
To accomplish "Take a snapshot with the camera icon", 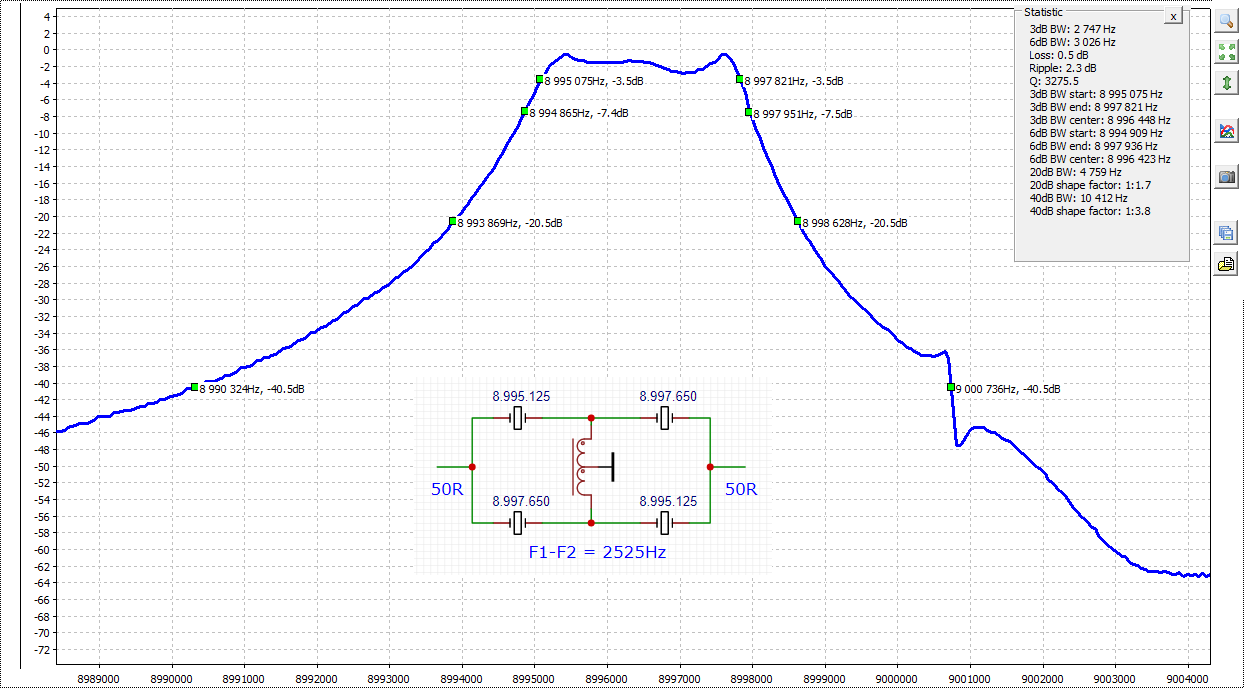I will point(1226,177).
